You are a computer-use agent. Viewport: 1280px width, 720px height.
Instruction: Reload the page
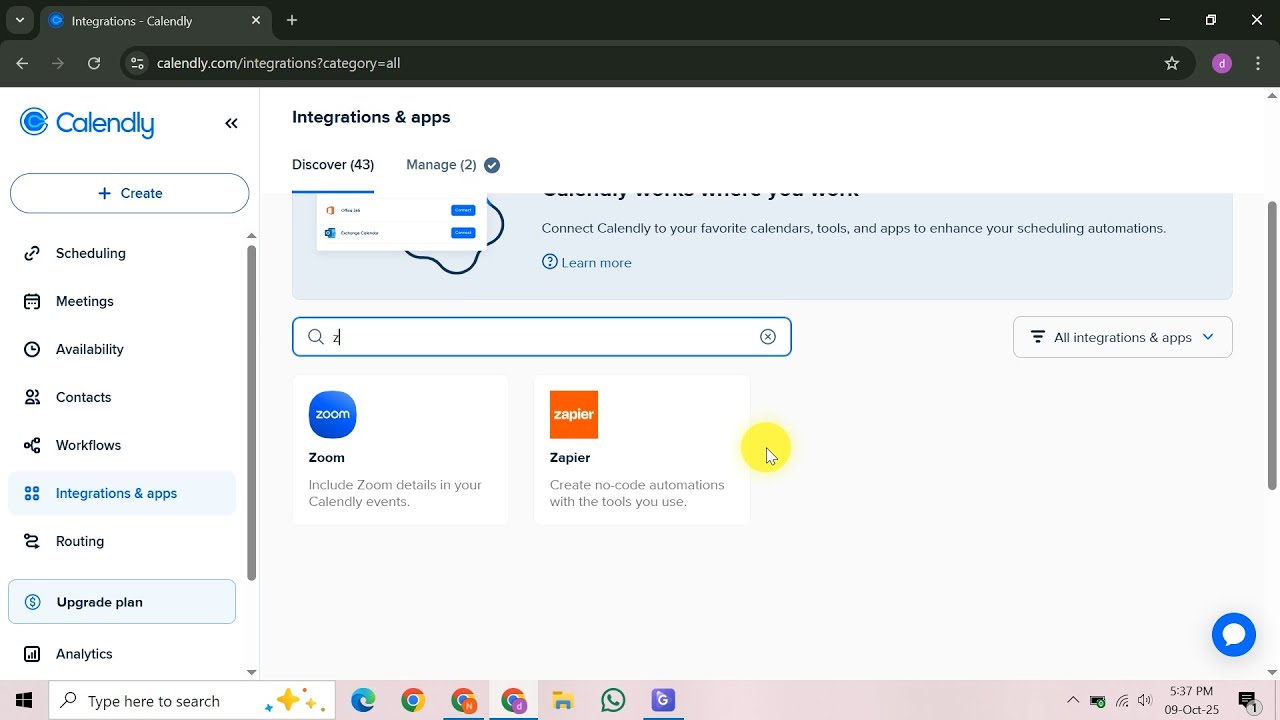(x=94, y=63)
